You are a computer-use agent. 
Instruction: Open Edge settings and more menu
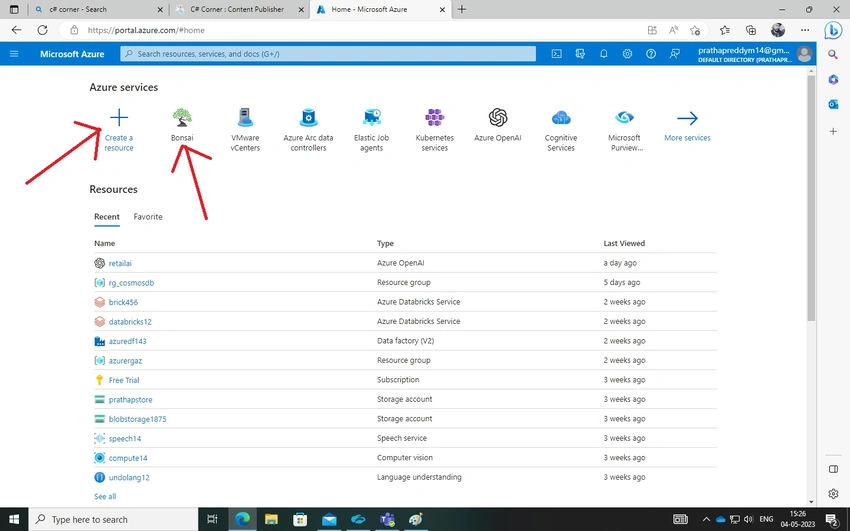click(x=805, y=30)
